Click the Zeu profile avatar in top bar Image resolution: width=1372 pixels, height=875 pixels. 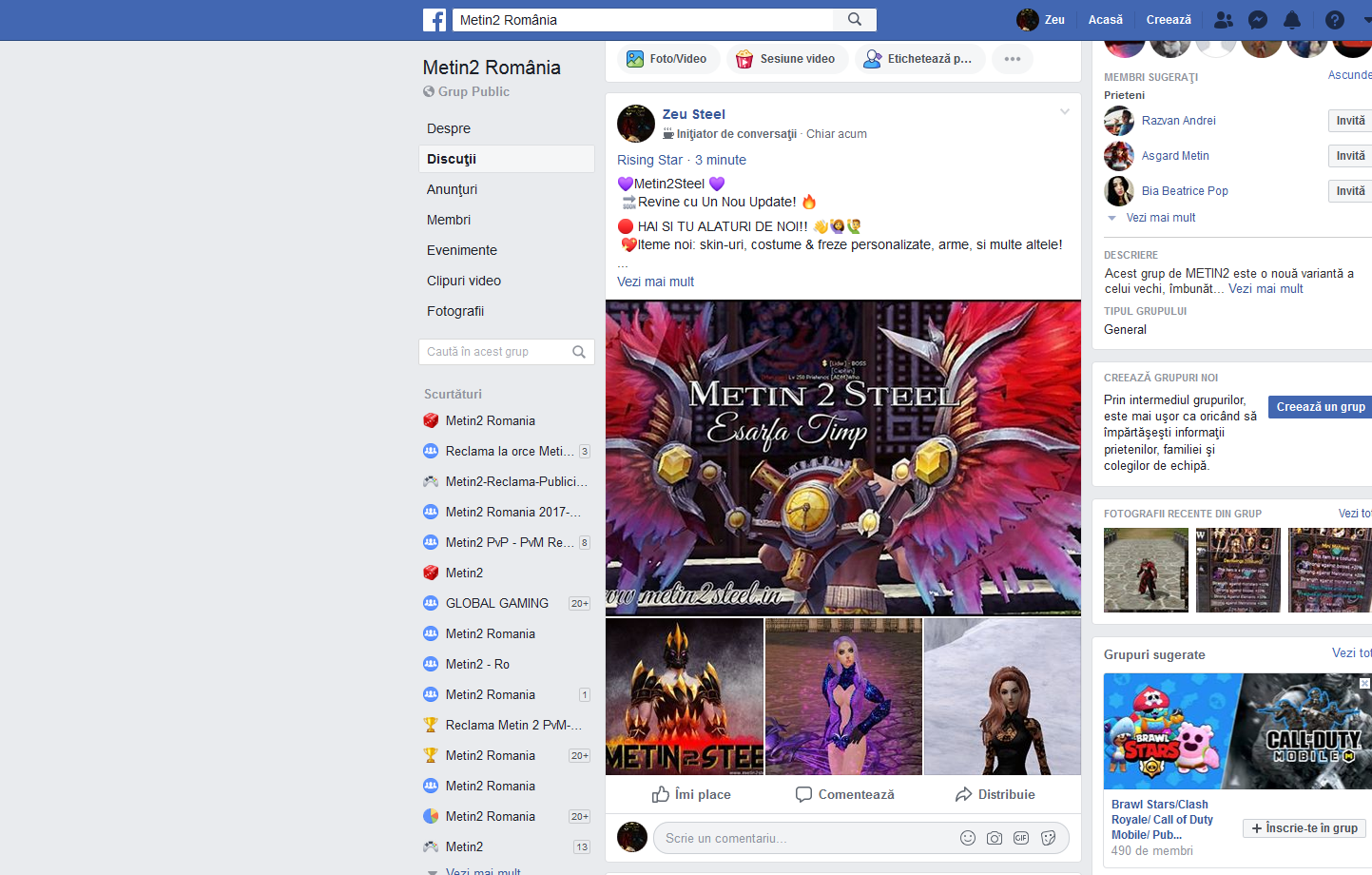point(1027,19)
